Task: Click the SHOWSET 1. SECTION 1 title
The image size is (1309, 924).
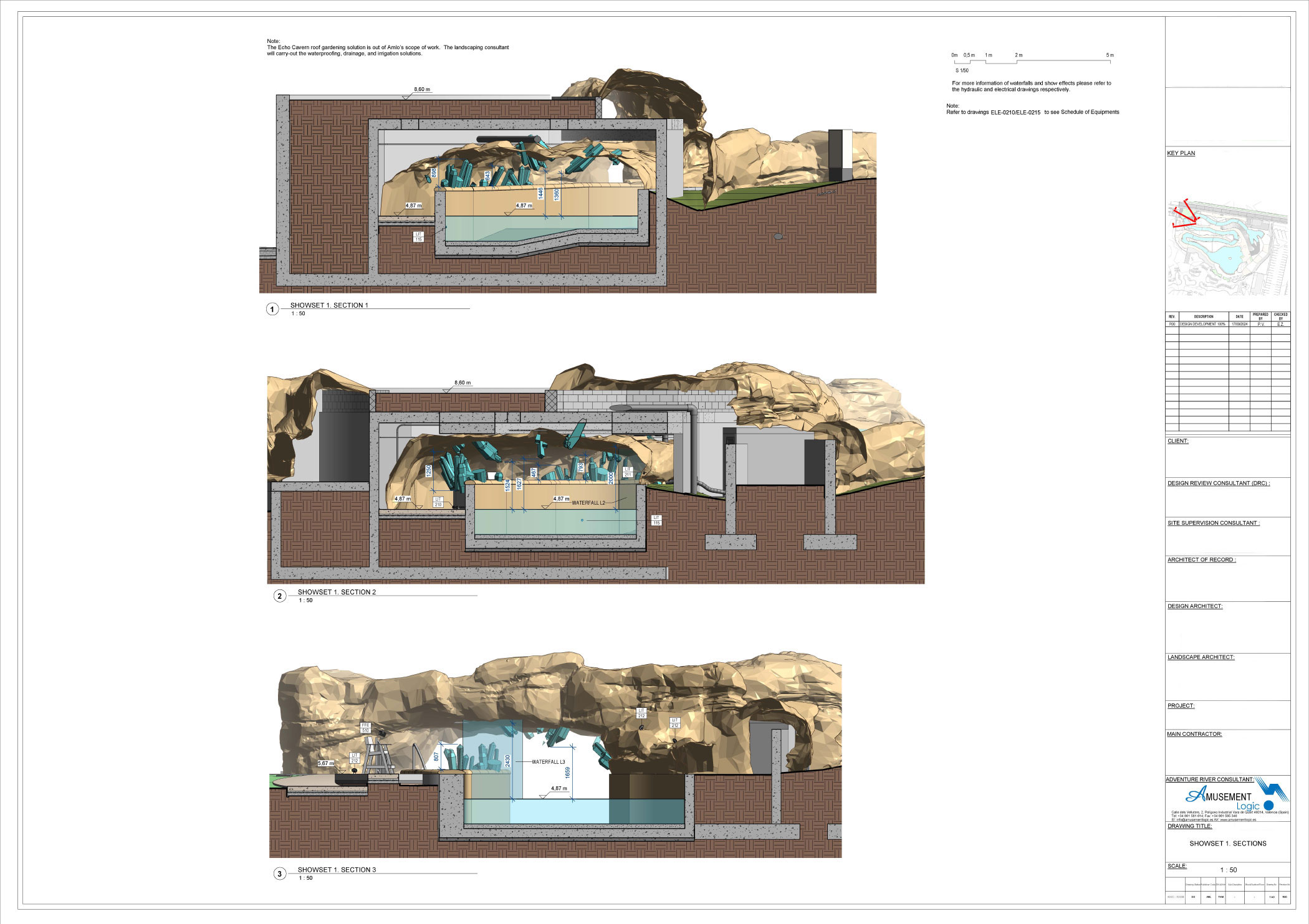Action: pyautogui.click(x=329, y=305)
